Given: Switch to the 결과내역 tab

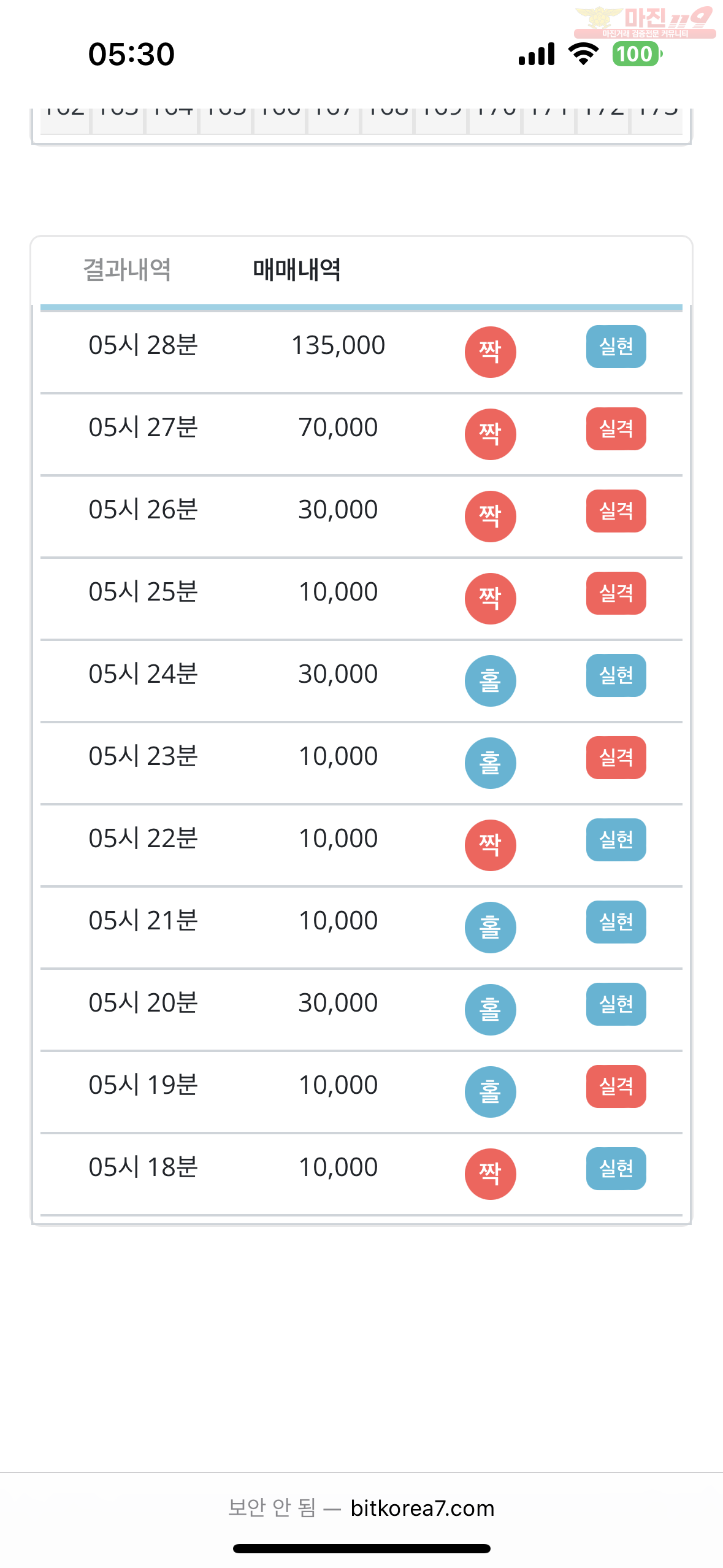Looking at the screenshot, I should pos(127,270).
